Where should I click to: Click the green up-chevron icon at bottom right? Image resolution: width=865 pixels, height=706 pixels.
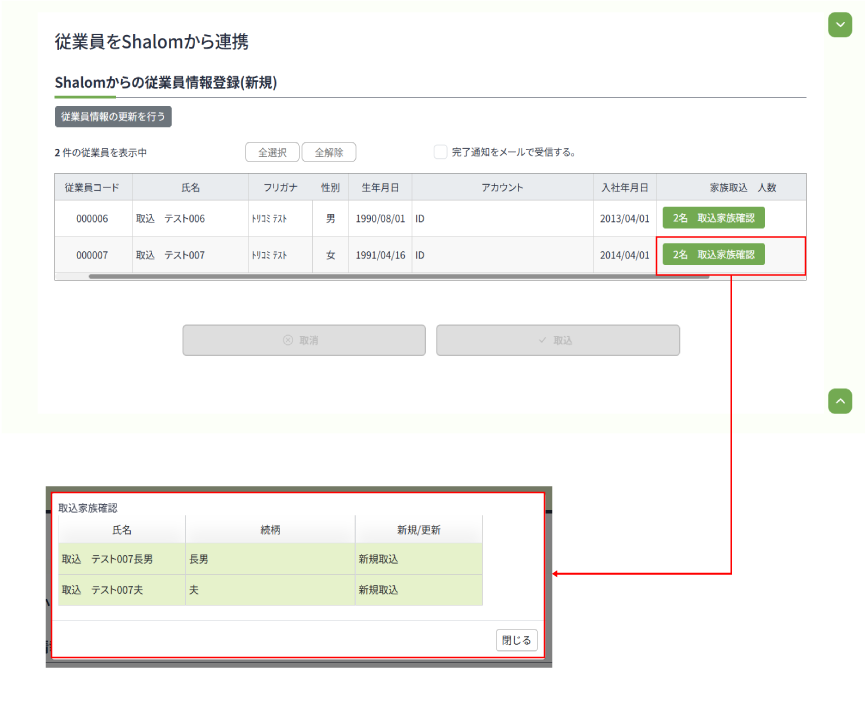840,401
